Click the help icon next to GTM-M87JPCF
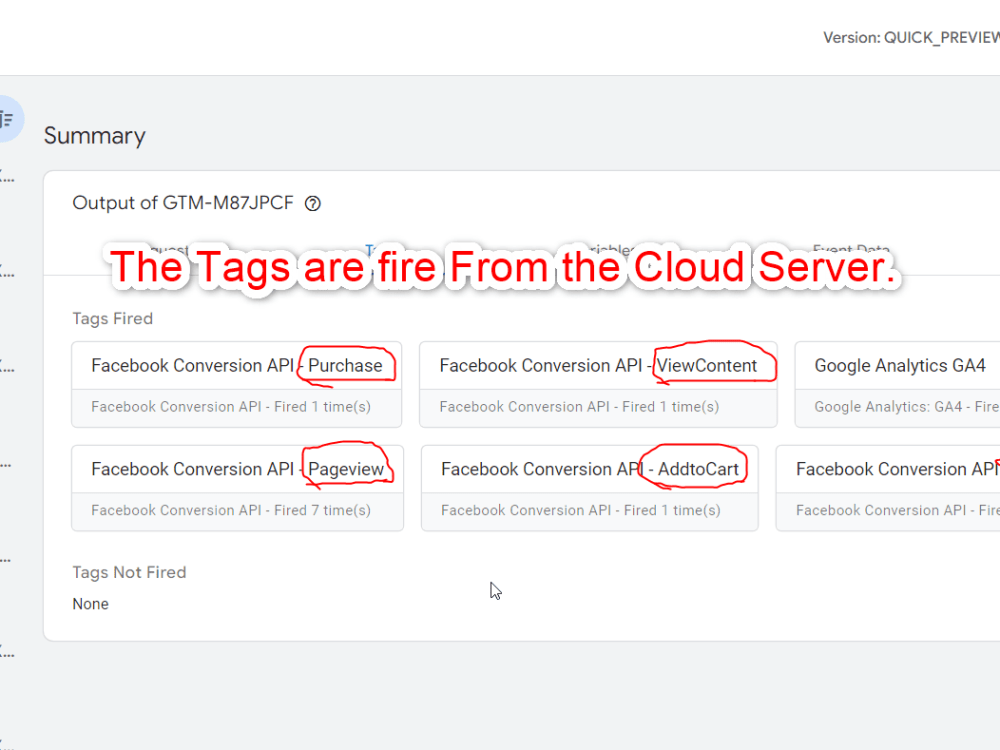 [312, 203]
